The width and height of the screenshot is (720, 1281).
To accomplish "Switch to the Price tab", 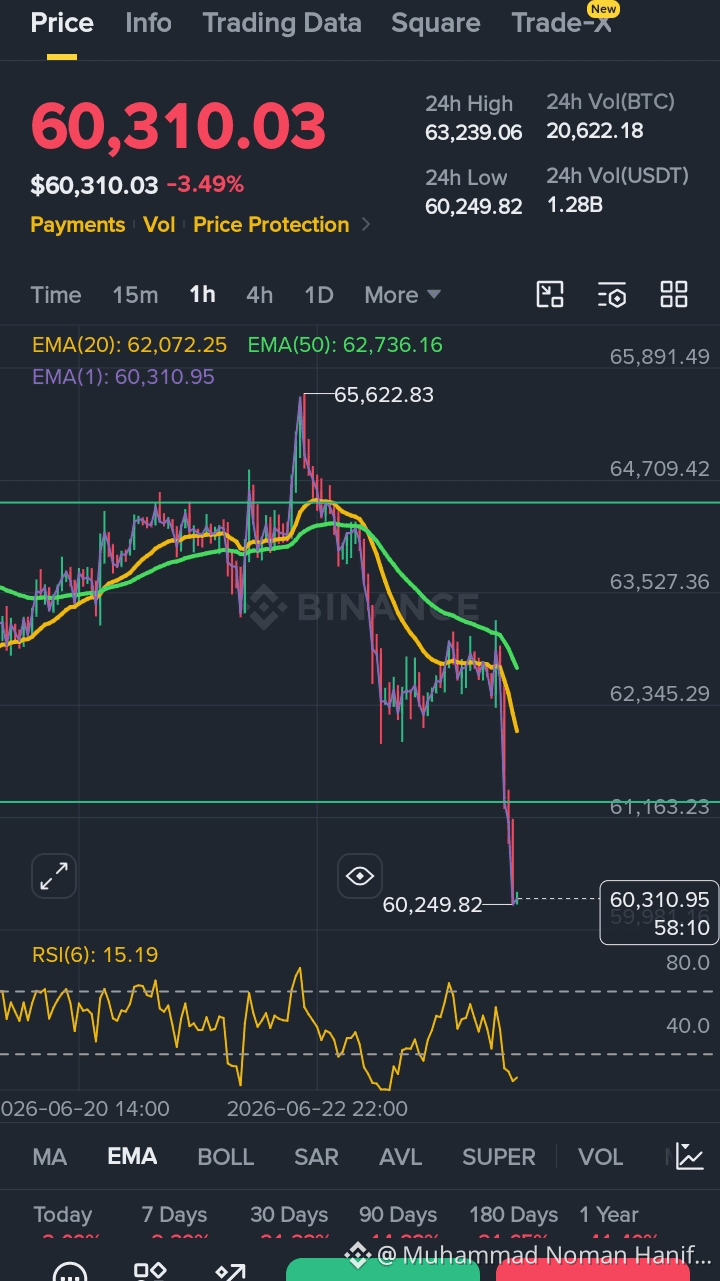I will tap(62, 23).
